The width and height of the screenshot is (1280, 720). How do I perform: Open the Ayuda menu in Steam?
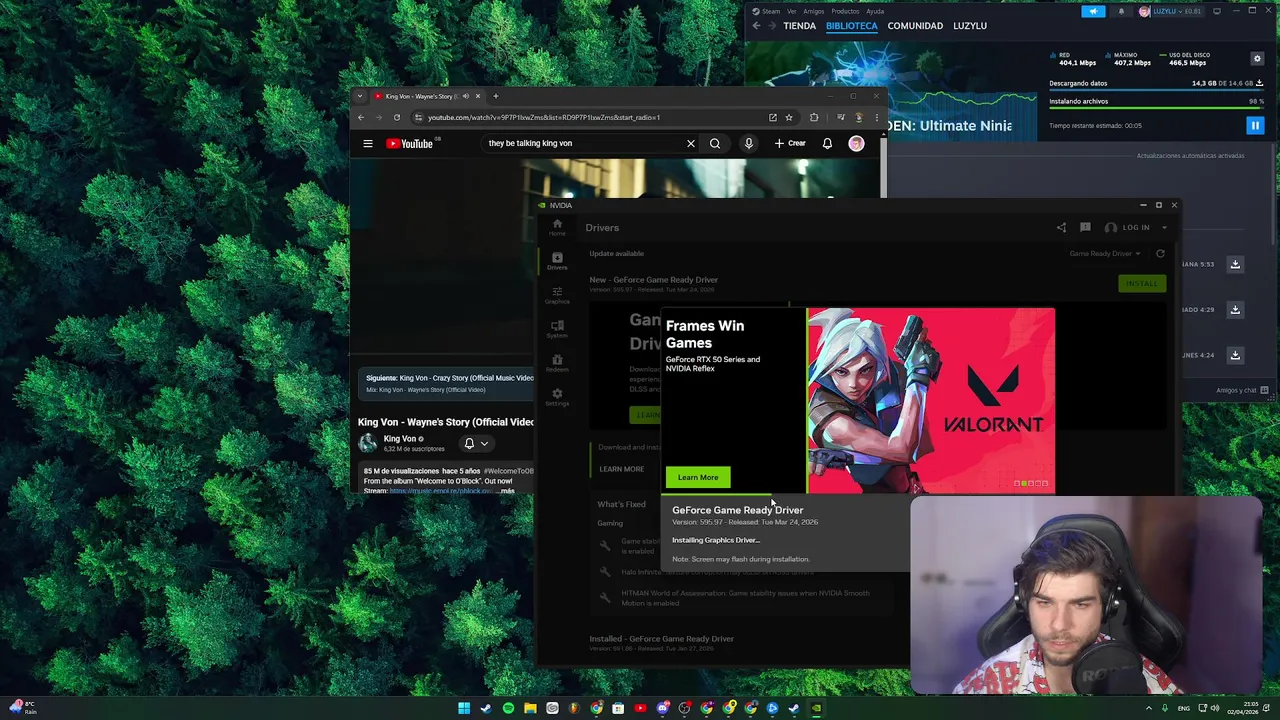[x=875, y=11]
